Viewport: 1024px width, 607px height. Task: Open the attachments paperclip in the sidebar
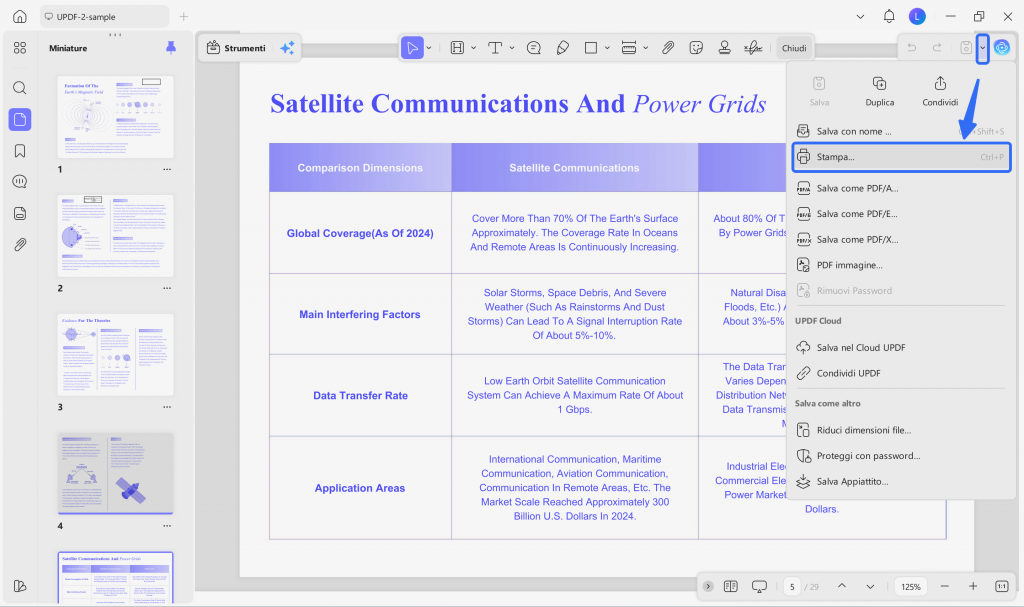(x=20, y=245)
